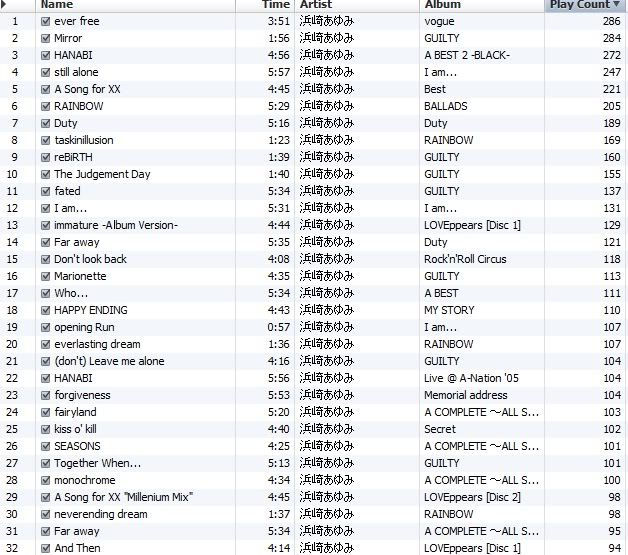The image size is (628, 555).
Task: Disable the "still alone" track checkbox
Action: (46, 72)
